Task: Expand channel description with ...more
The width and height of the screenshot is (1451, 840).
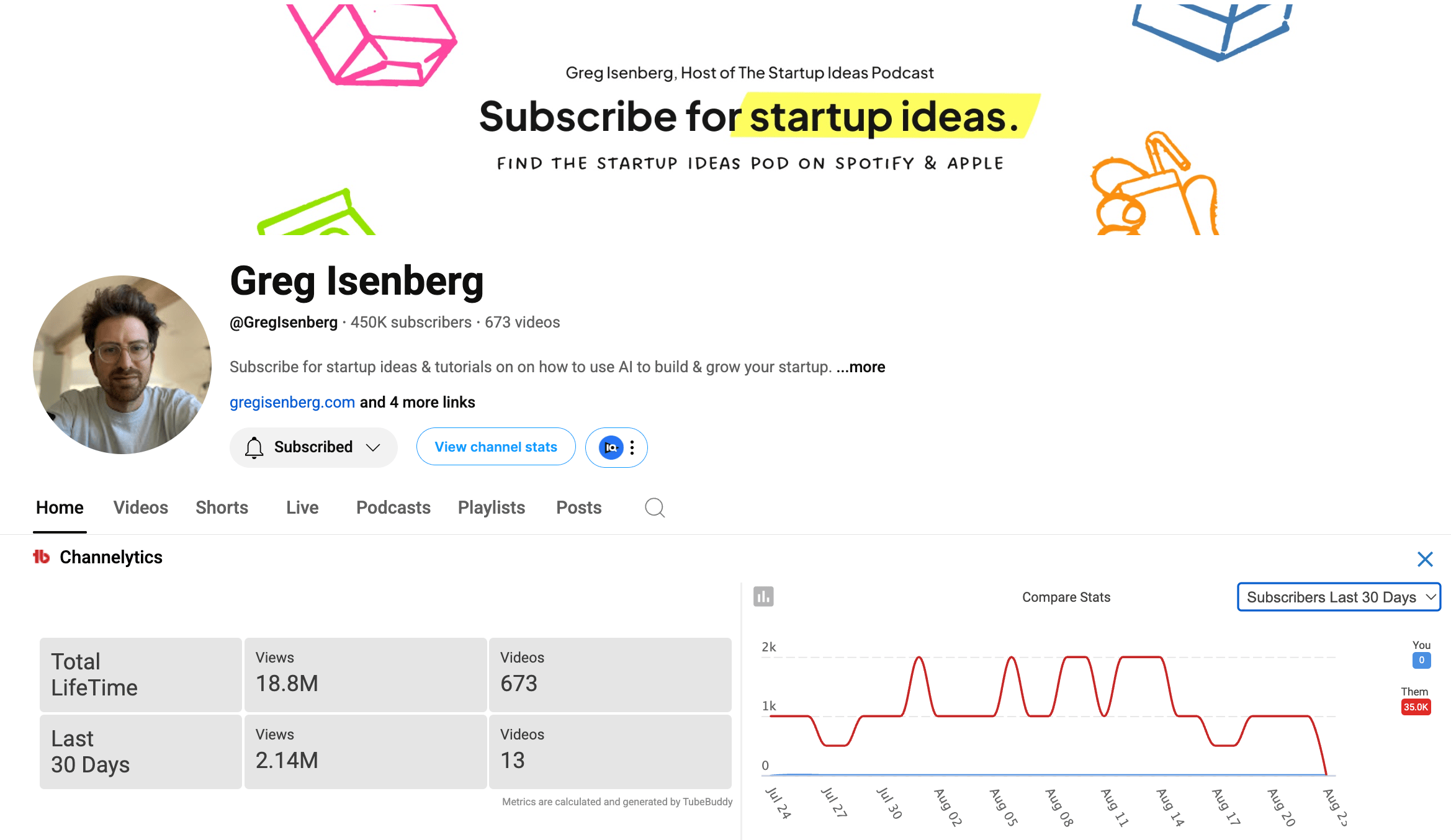Action: pyautogui.click(x=861, y=367)
